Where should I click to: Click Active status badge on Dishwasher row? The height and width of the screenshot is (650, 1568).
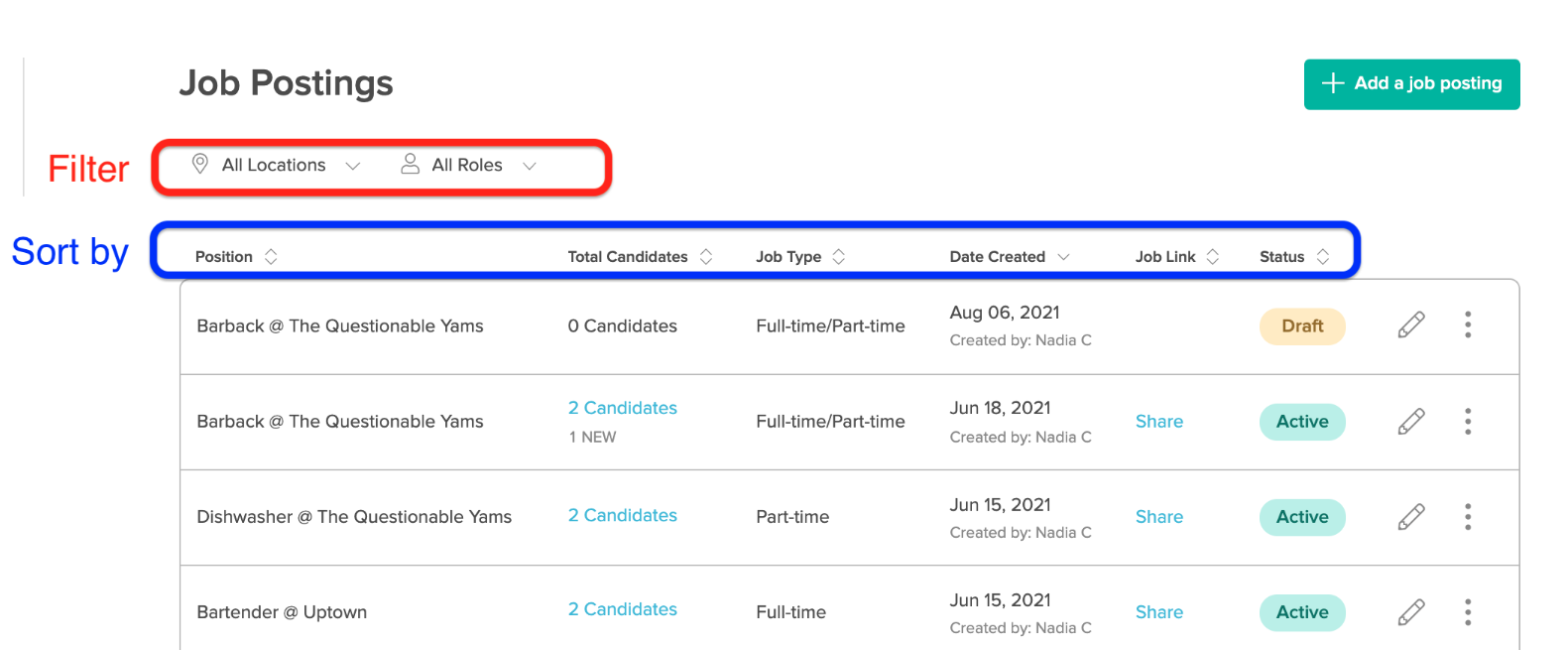tap(1302, 516)
